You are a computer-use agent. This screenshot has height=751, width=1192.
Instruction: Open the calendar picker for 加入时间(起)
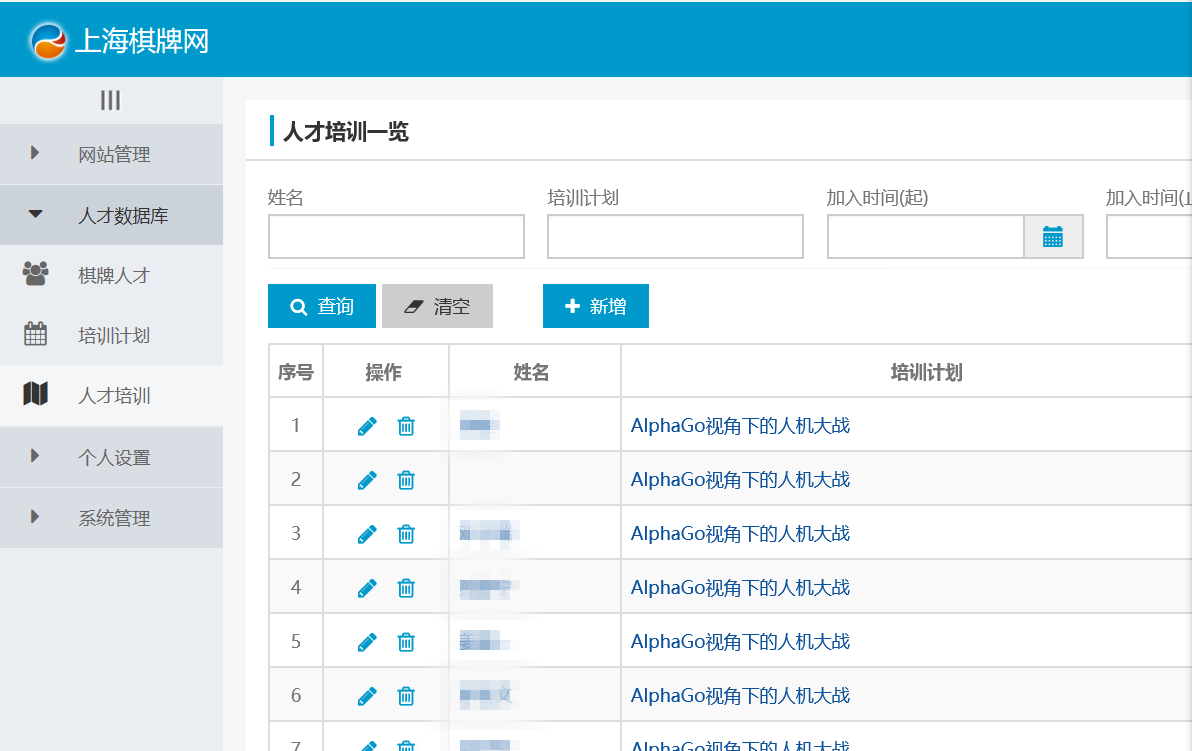(1052, 237)
